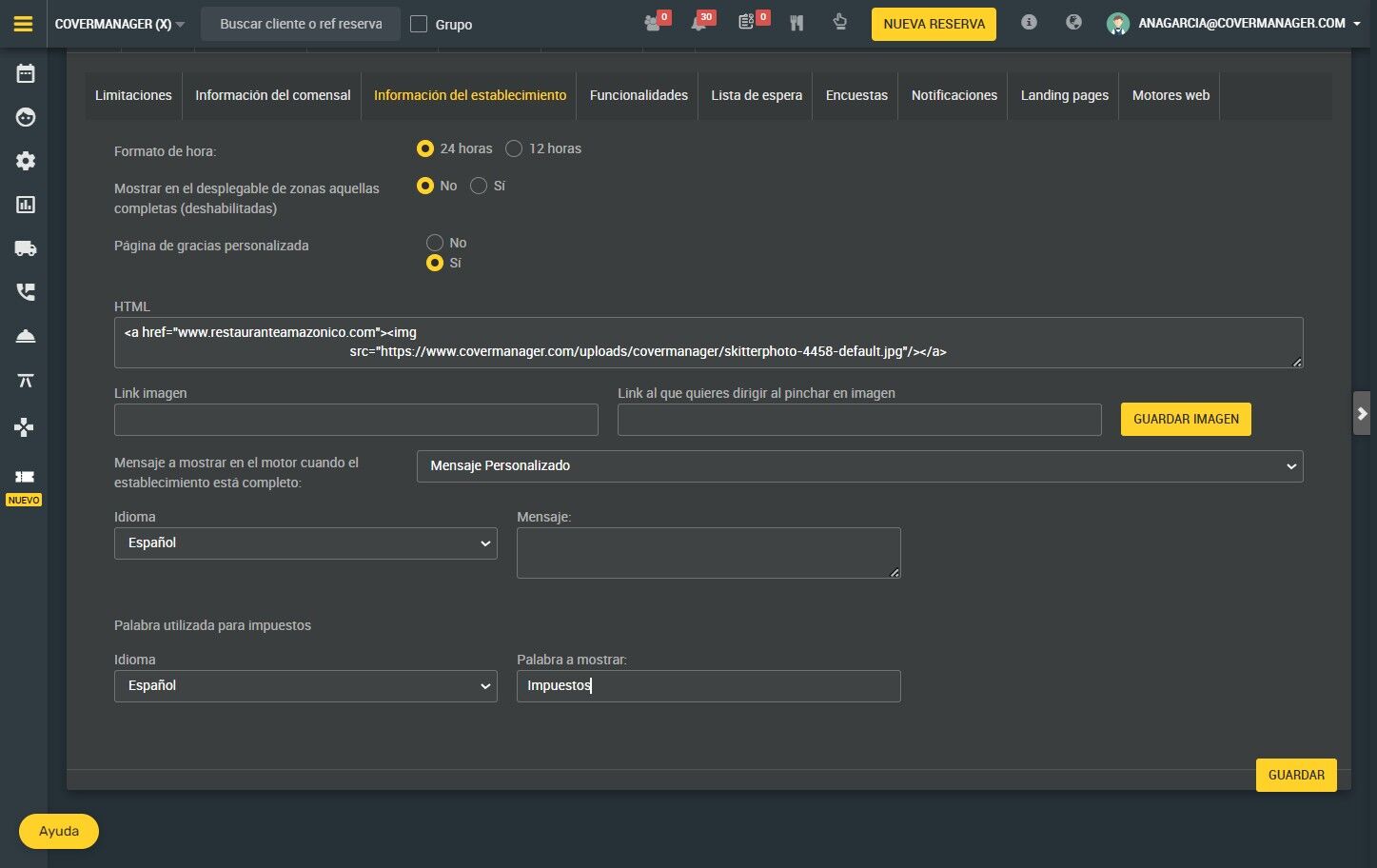The image size is (1377, 868).
Task: Open the Idioma dropdown for impuestos
Action: pyautogui.click(x=305, y=686)
